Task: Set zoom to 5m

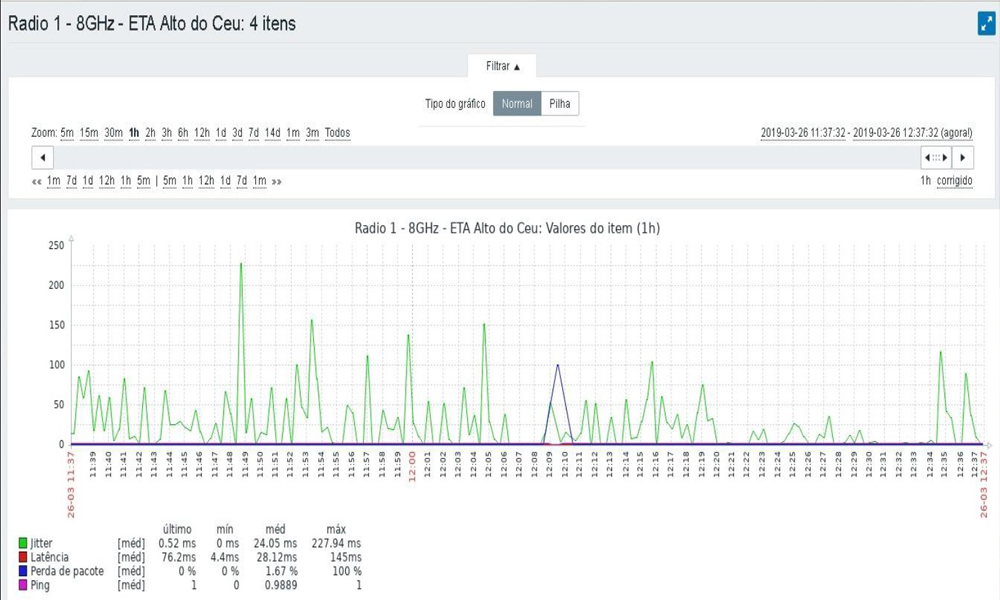Action: click(x=67, y=133)
